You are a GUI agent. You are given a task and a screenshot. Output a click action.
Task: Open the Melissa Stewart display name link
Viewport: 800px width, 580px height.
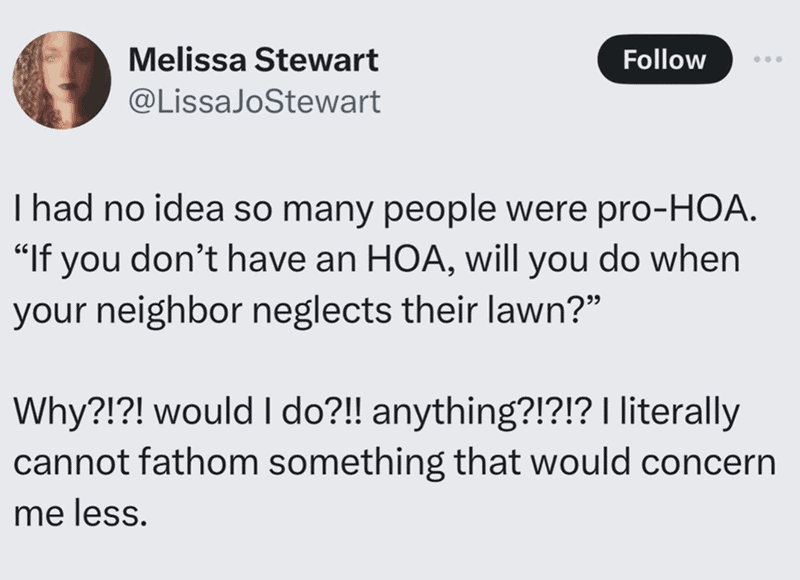click(x=255, y=60)
